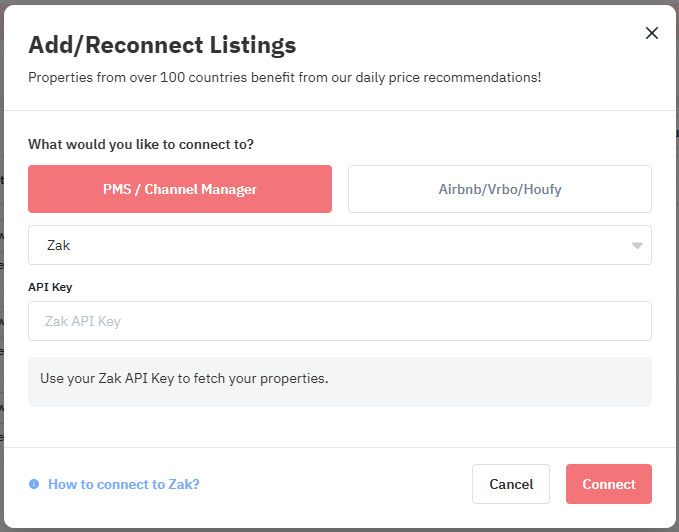
Task: Click the "Zak API Key" placeholder text
Action: click(83, 321)
